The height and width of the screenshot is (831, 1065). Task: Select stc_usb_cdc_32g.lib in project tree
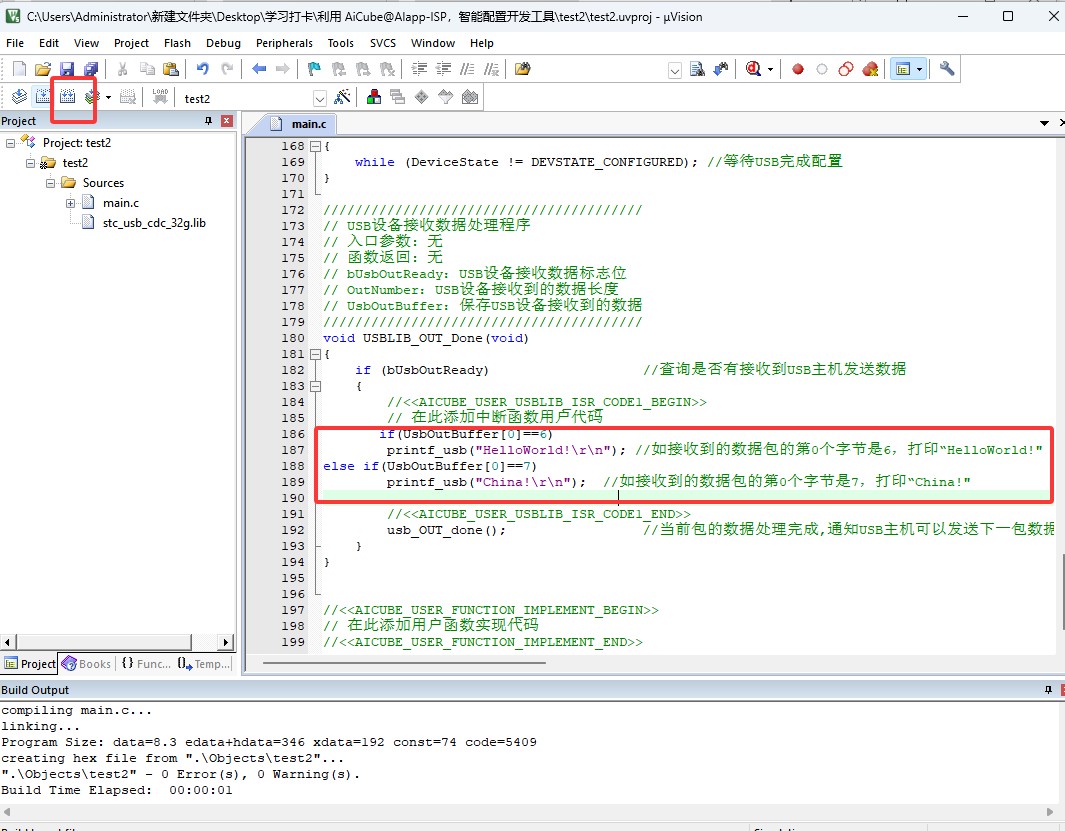[x=154, y=223]
